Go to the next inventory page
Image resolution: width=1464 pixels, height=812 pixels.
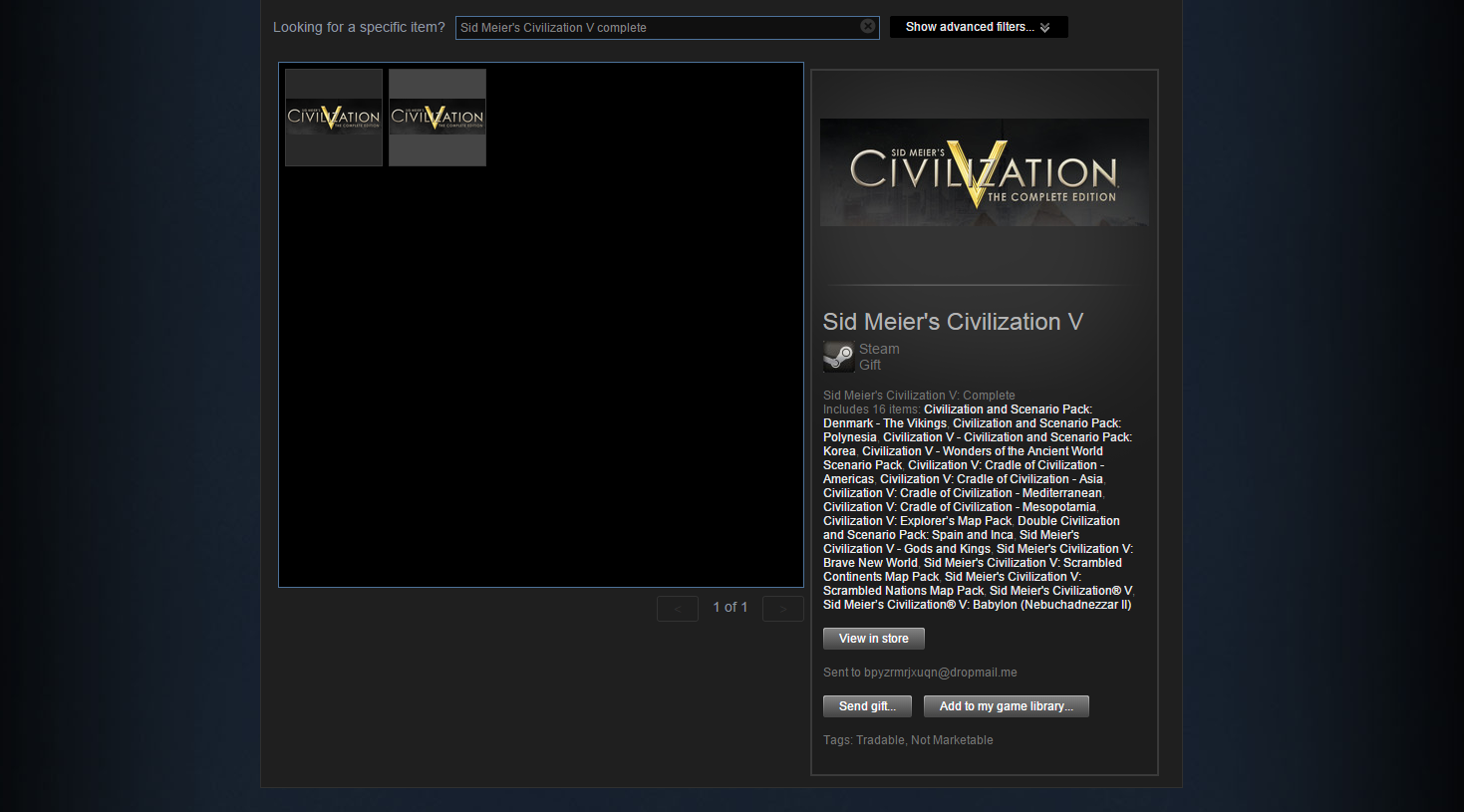pos(783,608)
